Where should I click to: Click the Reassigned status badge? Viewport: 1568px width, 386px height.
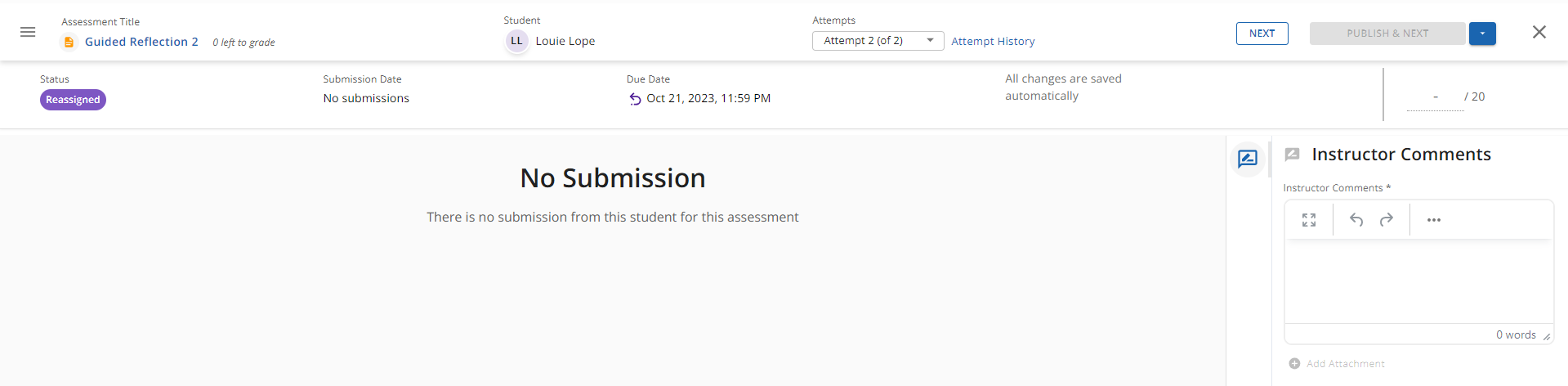(73, 100)
